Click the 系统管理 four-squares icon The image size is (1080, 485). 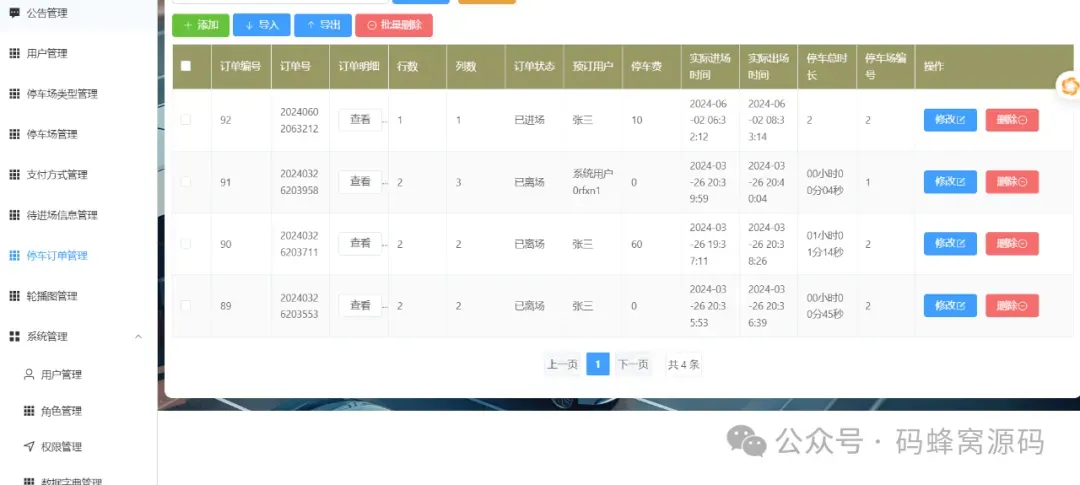pyautogui.click(x=14, y=337)
